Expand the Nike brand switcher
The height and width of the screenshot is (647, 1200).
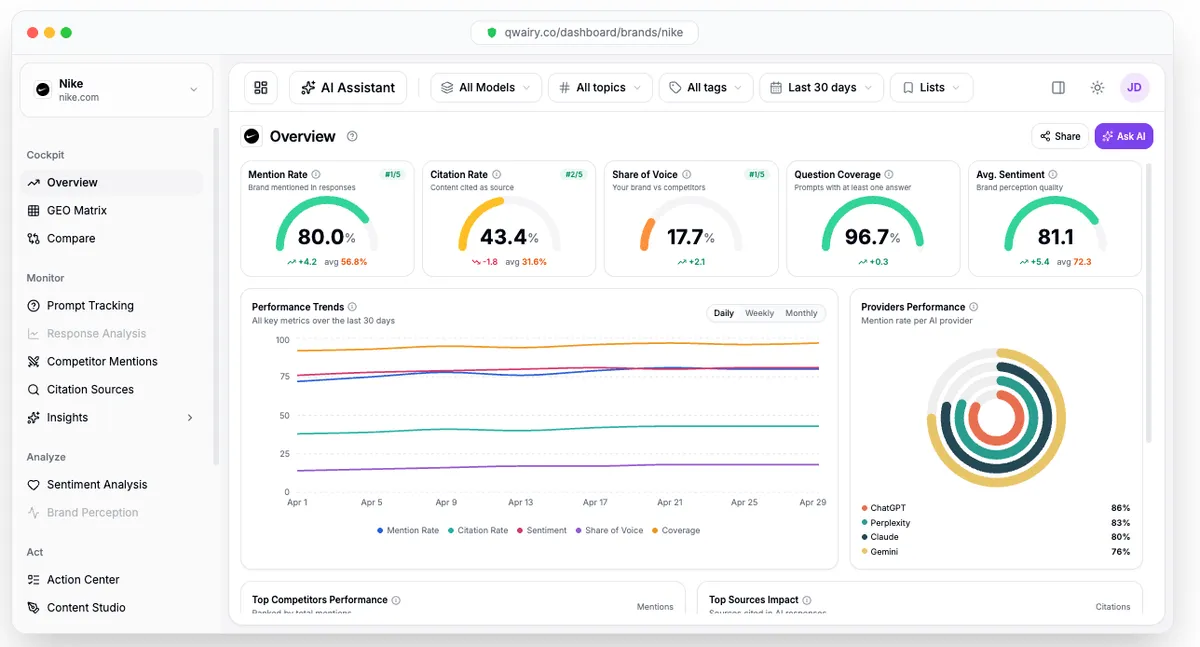tap(116, 90)
